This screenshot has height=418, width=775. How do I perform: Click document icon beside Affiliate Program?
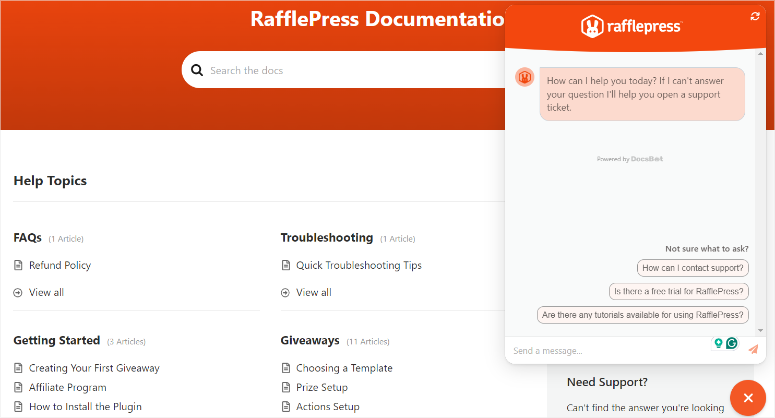point(18,387)
